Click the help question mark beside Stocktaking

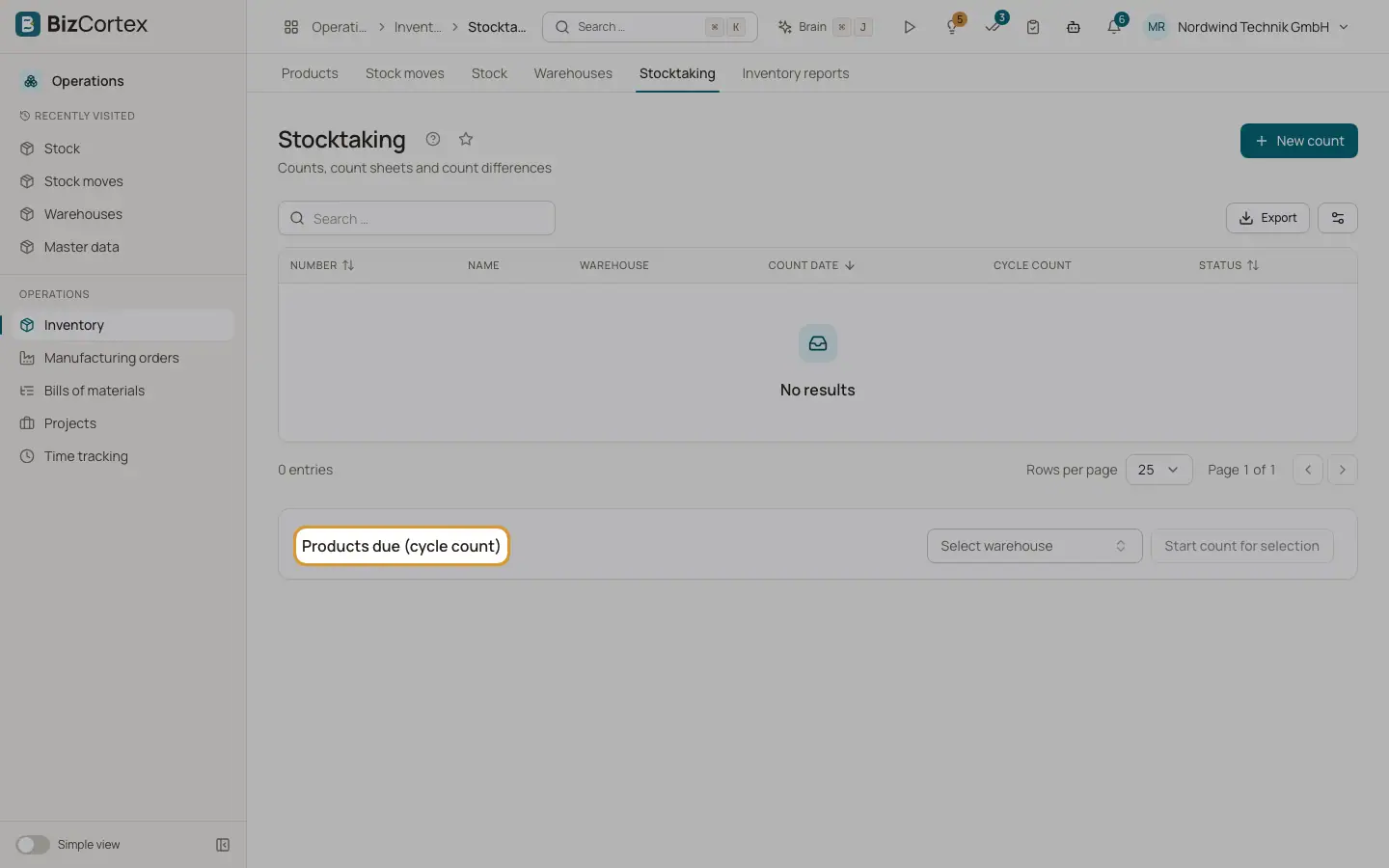[433, 139]
